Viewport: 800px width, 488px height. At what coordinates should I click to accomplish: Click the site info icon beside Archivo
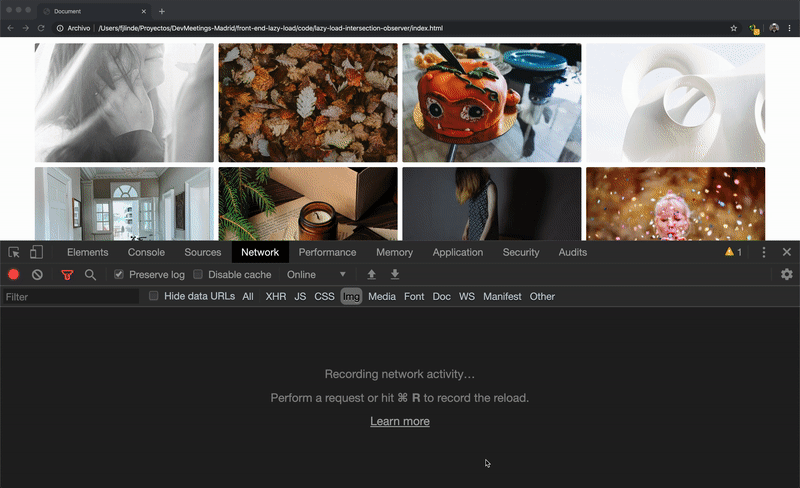(x=60, y=28)
